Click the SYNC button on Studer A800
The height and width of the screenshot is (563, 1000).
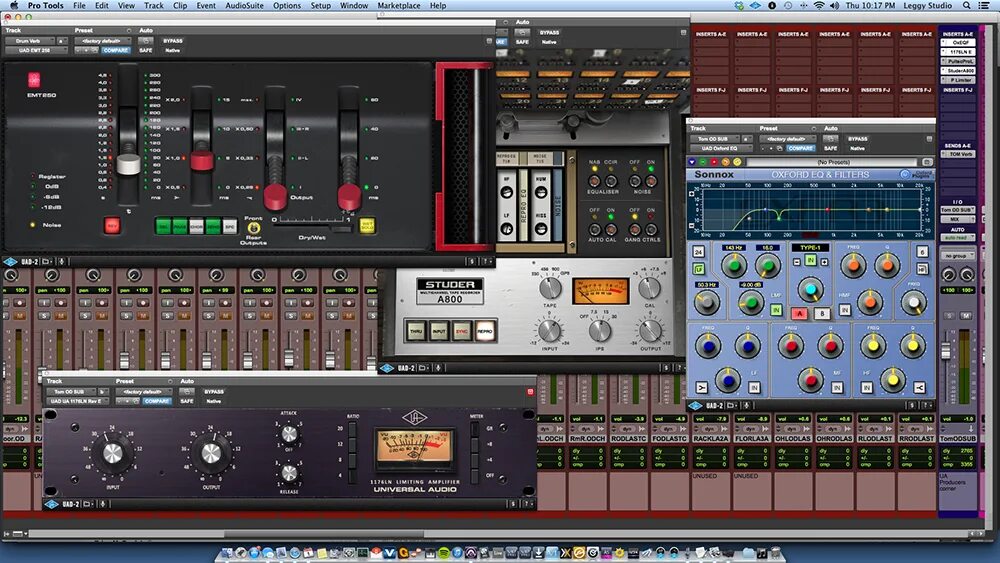(462, 330)
